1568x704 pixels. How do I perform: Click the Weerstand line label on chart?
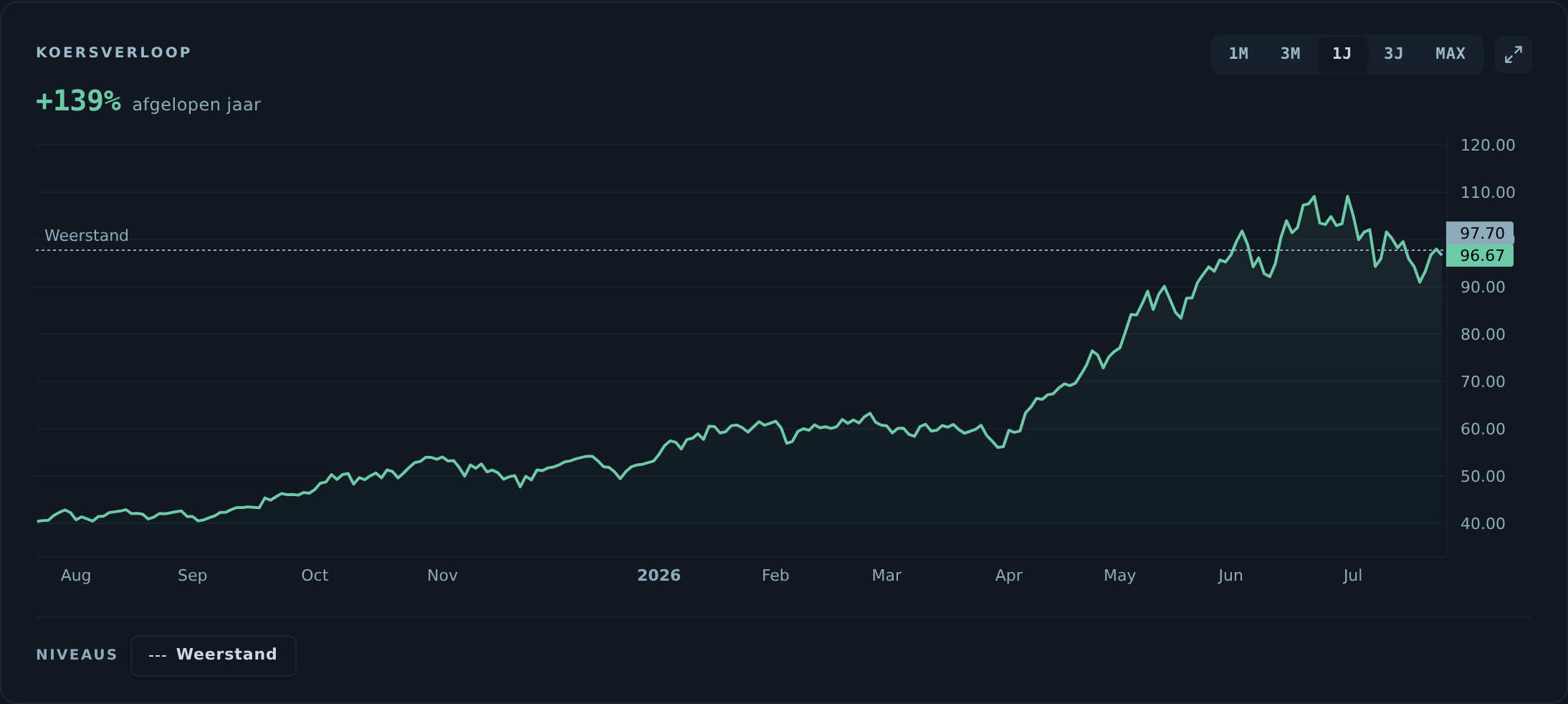coord(87,236)
